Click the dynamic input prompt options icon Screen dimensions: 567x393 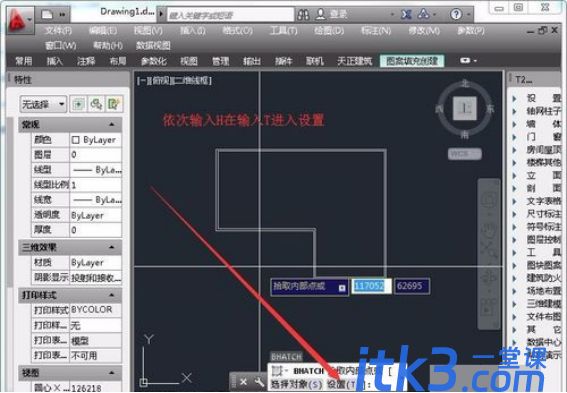(x=342, y=288)
